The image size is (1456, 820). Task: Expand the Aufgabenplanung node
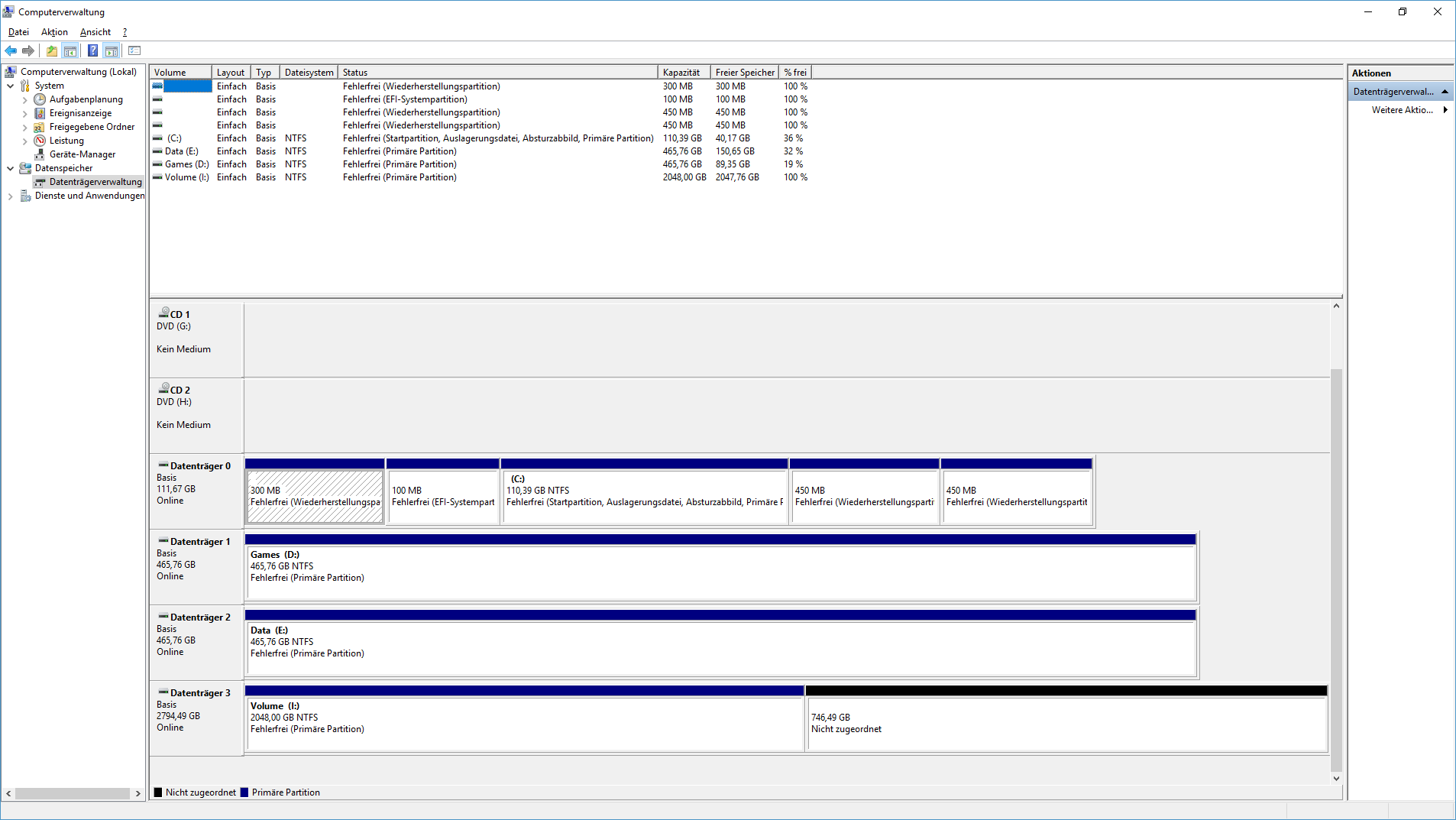pos(24,99)
